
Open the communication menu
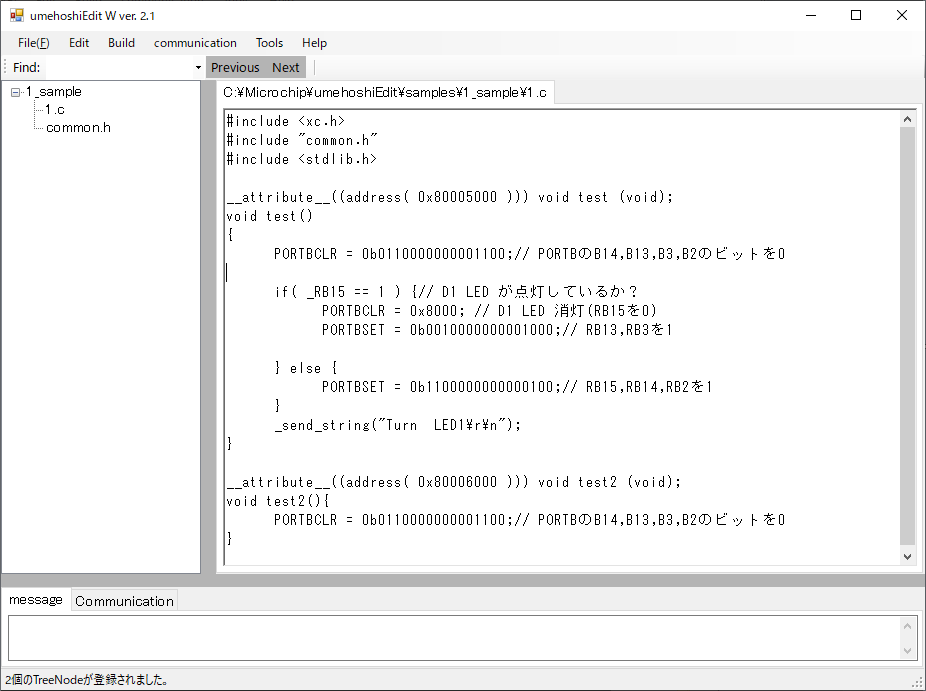[x=195, y=43]
